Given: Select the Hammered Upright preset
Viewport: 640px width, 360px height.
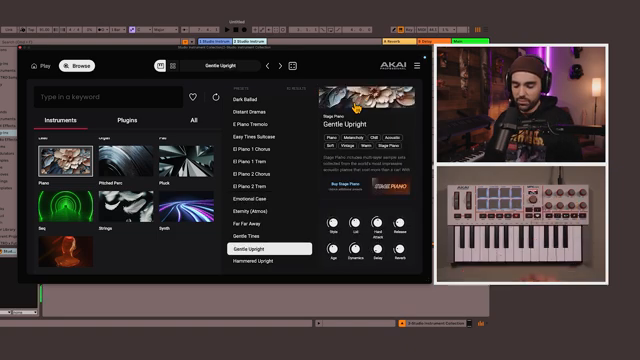Looking at the screenshot, I should point(253,261).
